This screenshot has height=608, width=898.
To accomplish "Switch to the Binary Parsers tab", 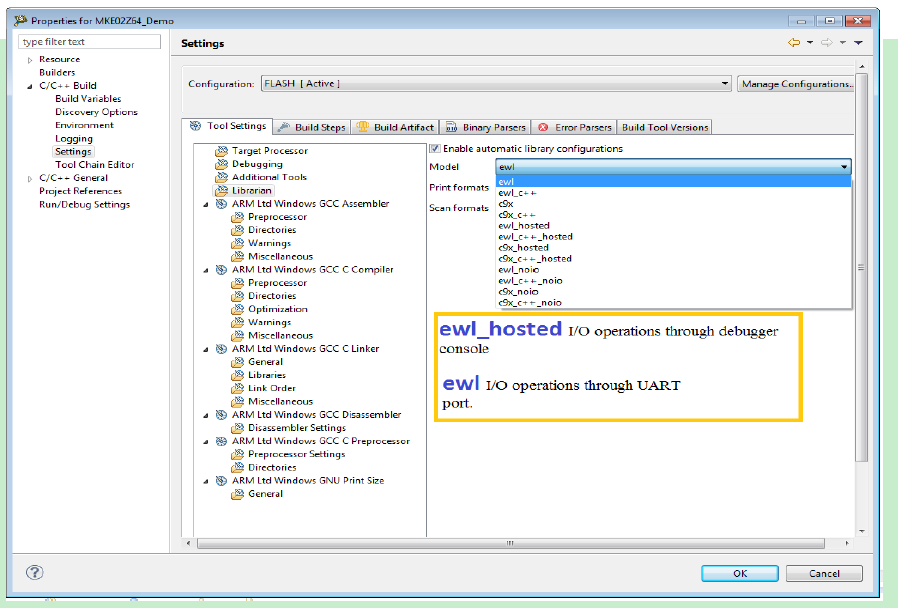I will coord(486,127).
